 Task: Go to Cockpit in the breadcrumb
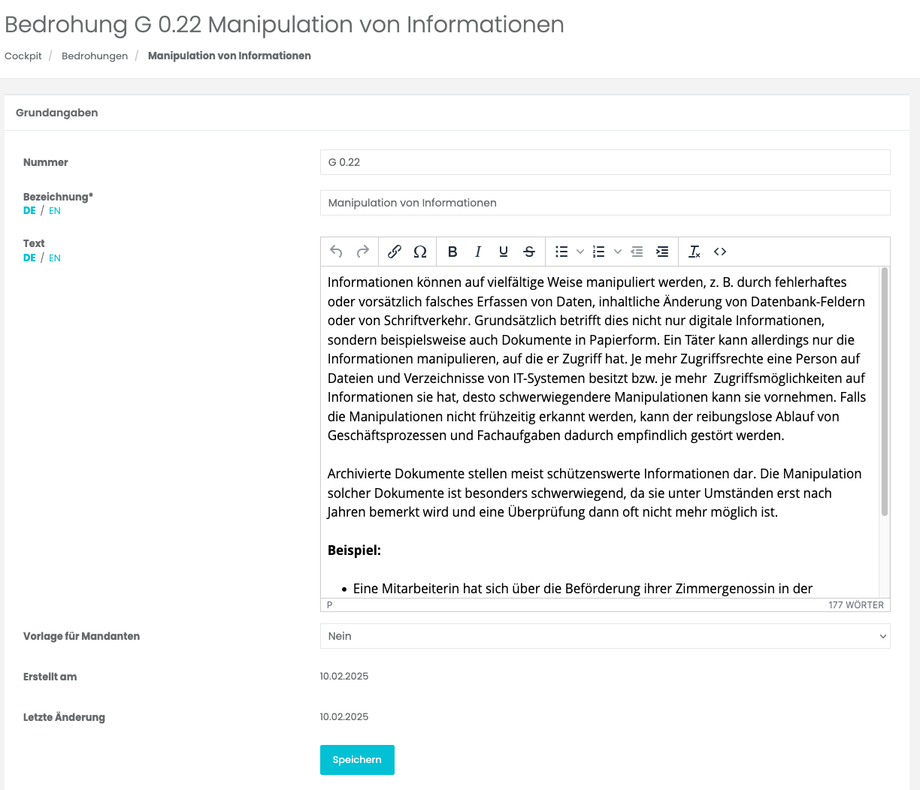point(23,56)
